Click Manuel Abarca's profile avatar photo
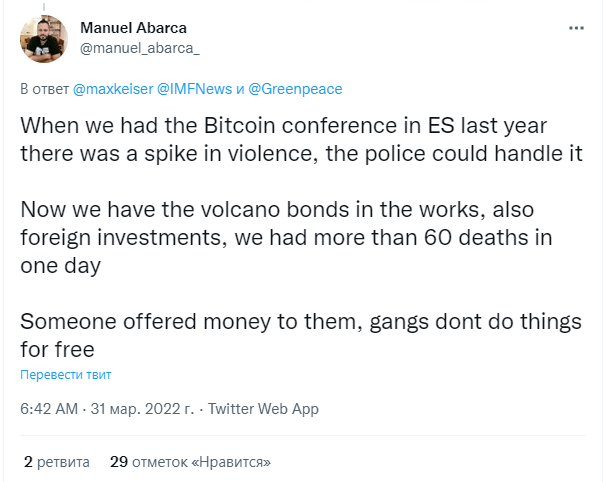 [44, 39]
